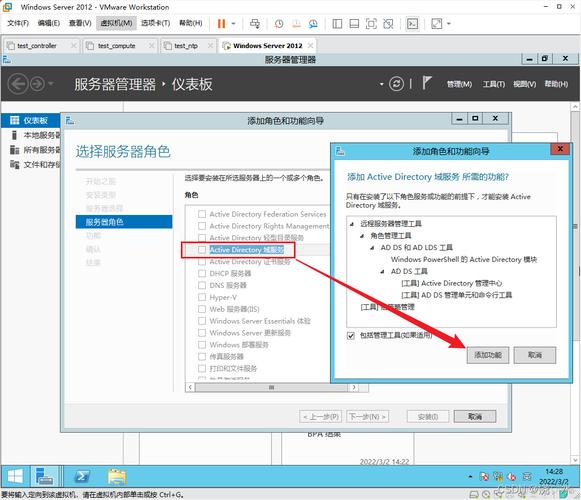
Task: Check Windows Server Essentials 体验 role
Action: pyautogui.click(x=202, y=321)
